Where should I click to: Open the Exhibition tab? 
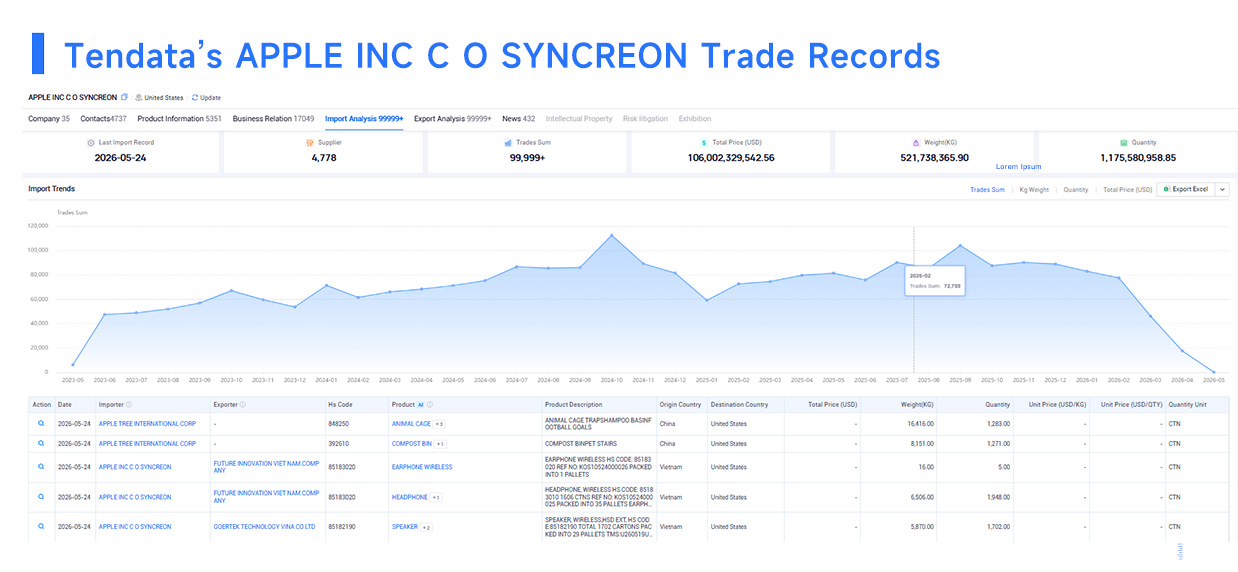[x=695, y=119]
